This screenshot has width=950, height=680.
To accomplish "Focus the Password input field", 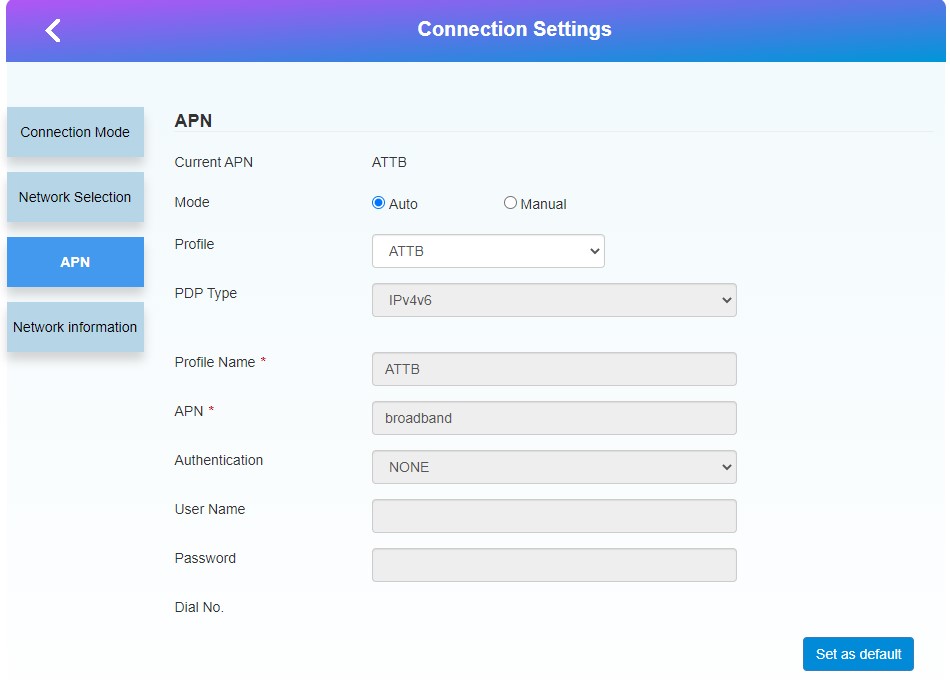I will (554, 565).
